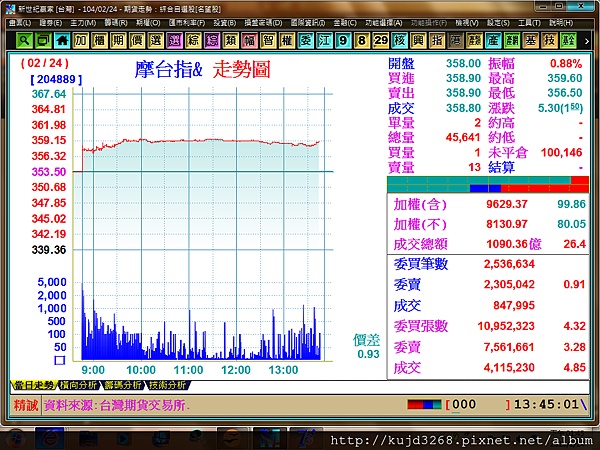Click the magenta 綜 toolbar button

click(212, 40)
